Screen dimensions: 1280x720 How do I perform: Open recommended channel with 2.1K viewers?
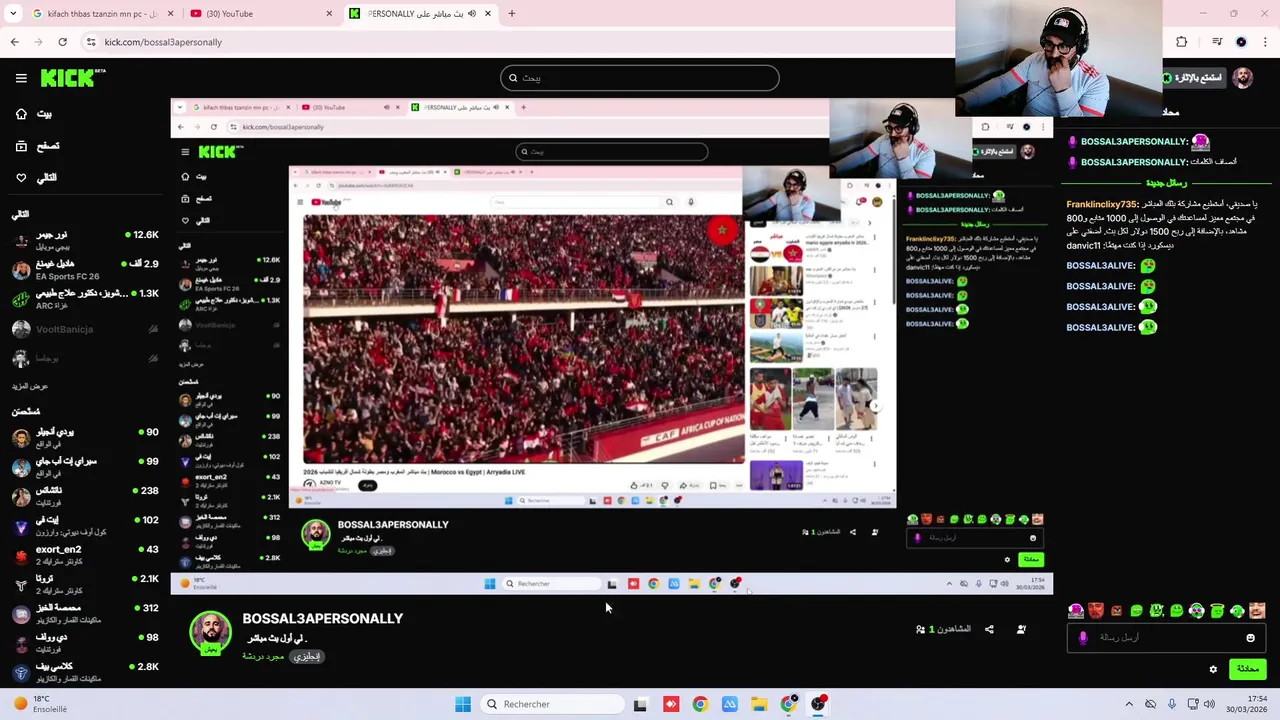[85, 584]
